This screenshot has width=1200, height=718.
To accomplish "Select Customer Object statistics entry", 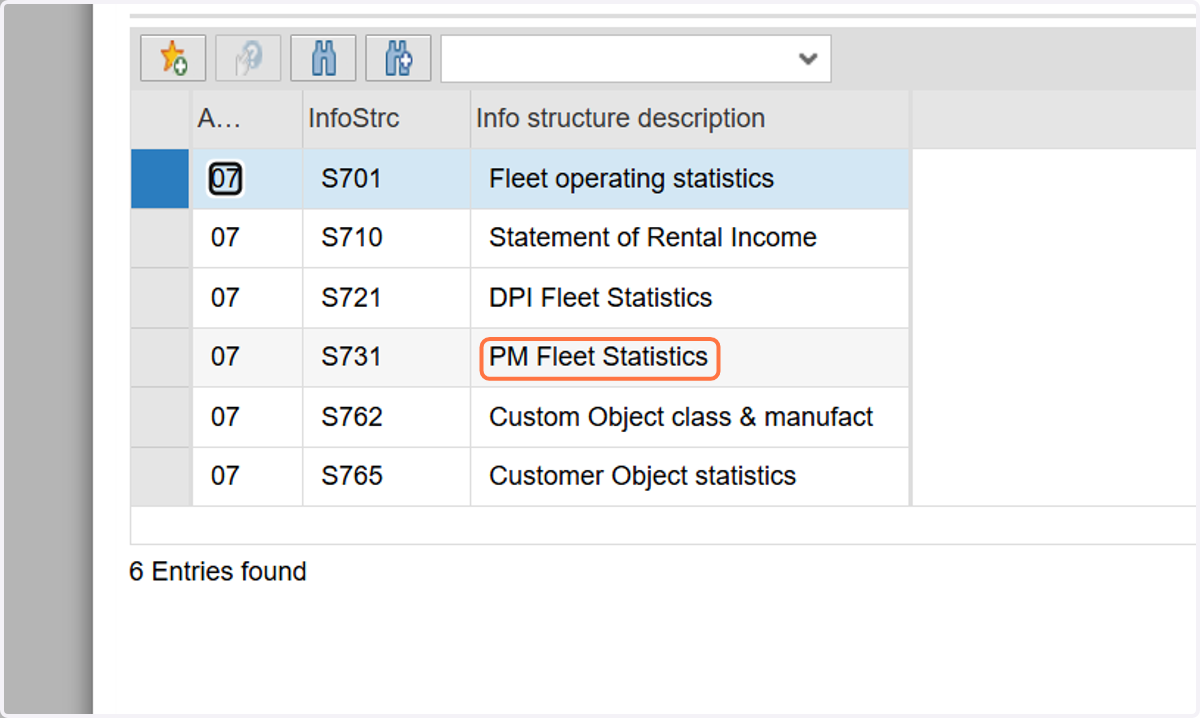I will coord(690,476).
